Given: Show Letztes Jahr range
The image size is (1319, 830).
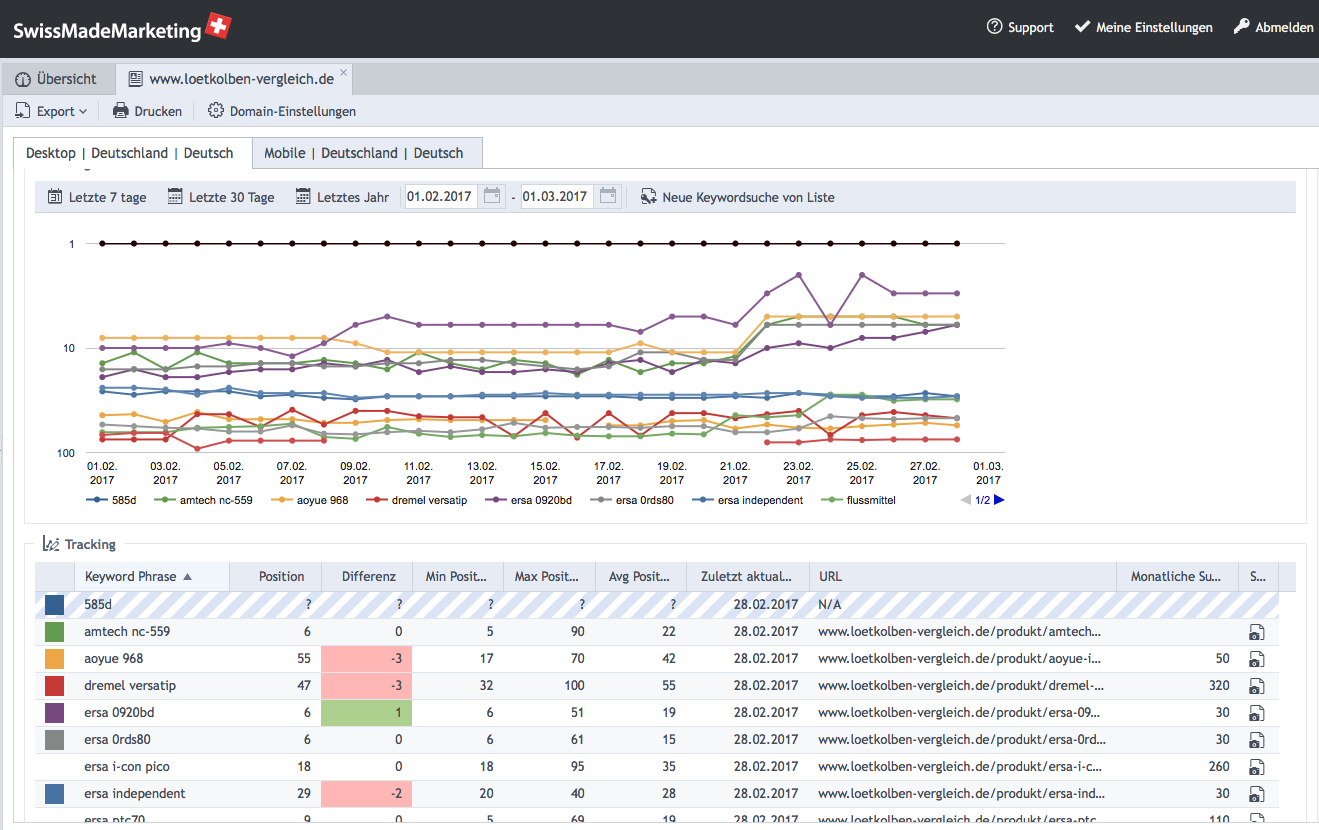Looking at the screenshot, I should coord(342,197).
